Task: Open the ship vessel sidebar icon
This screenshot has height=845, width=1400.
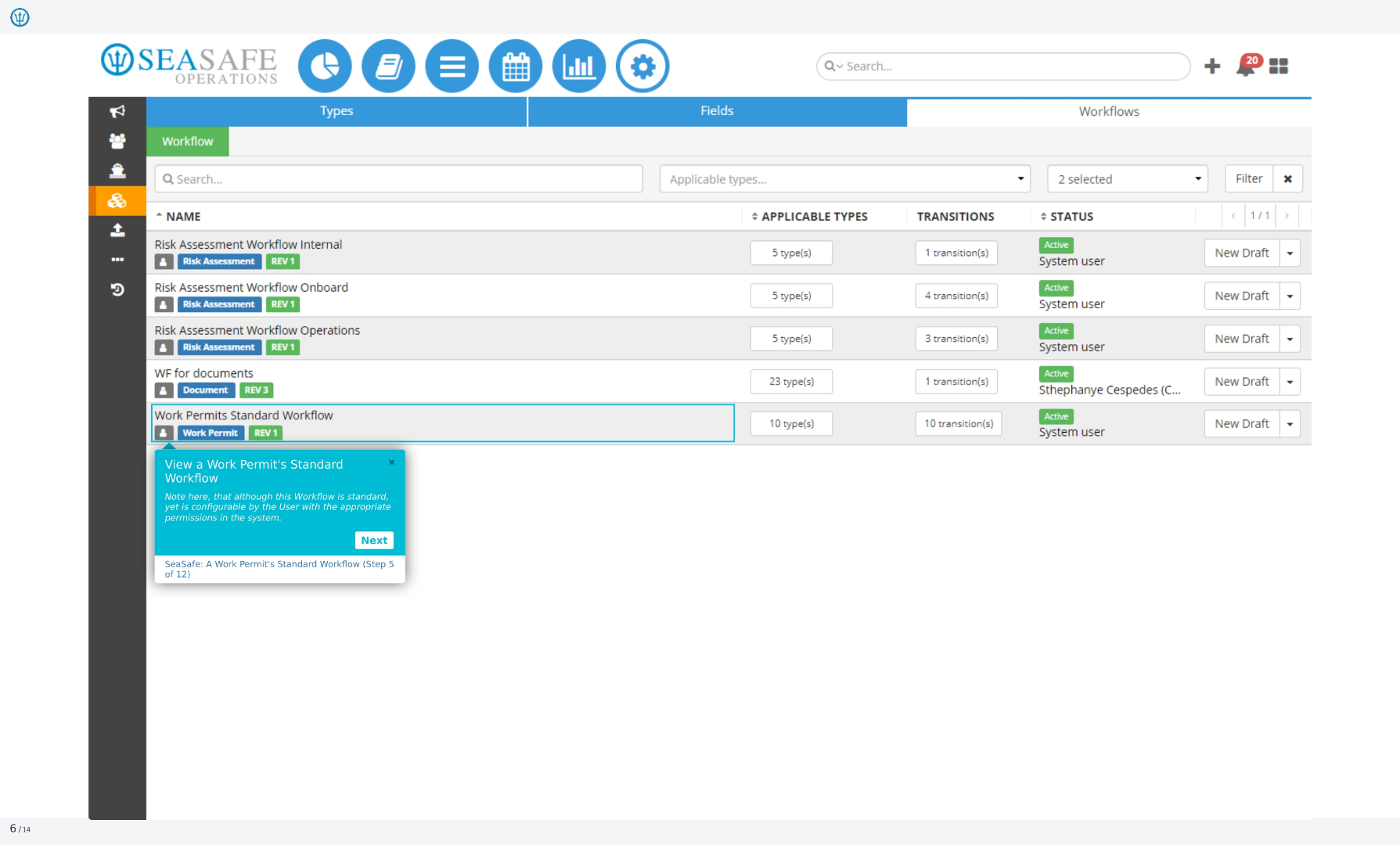Action: pyautogui.click(x=117, y=171)
